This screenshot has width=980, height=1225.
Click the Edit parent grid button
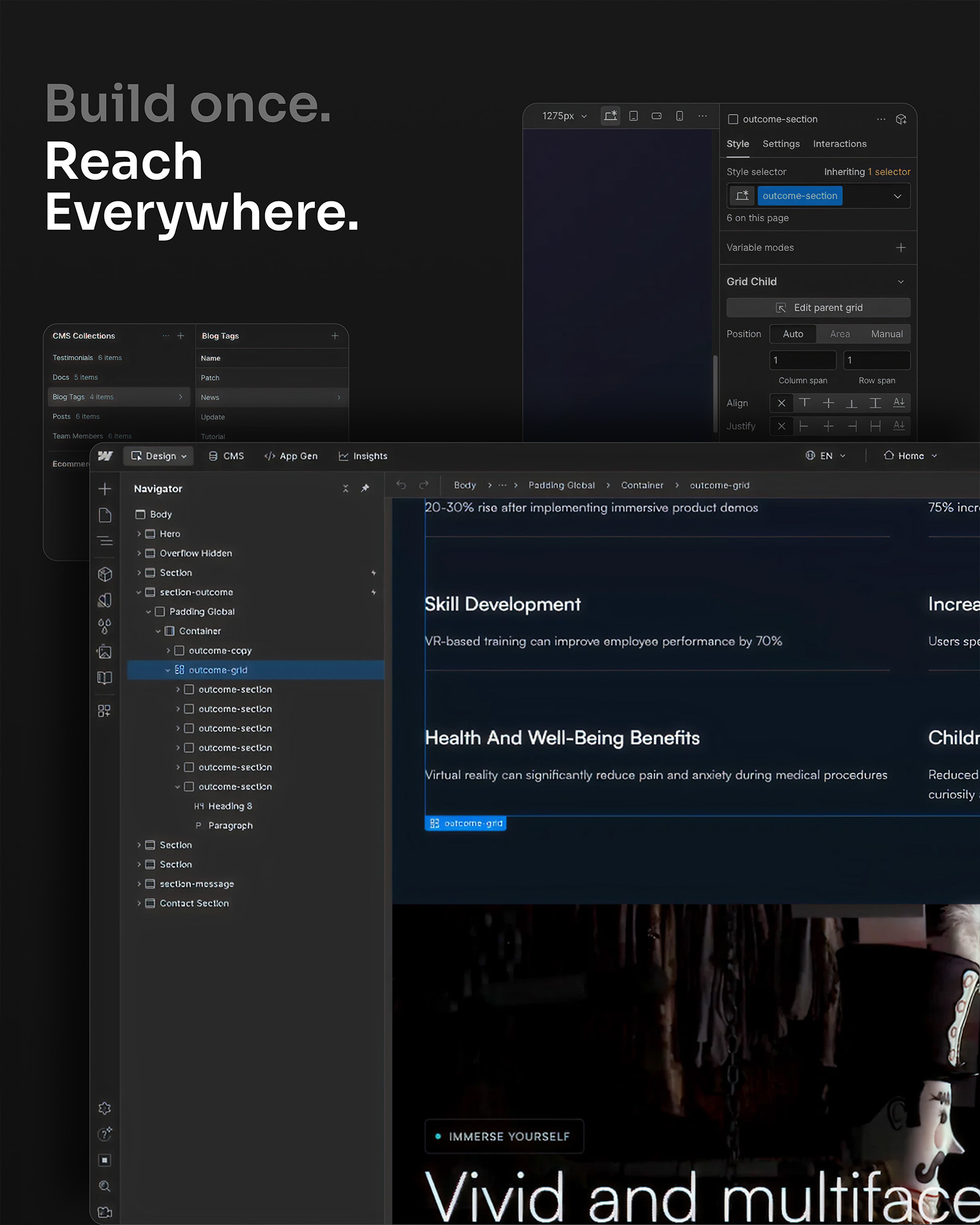[818, 307]
